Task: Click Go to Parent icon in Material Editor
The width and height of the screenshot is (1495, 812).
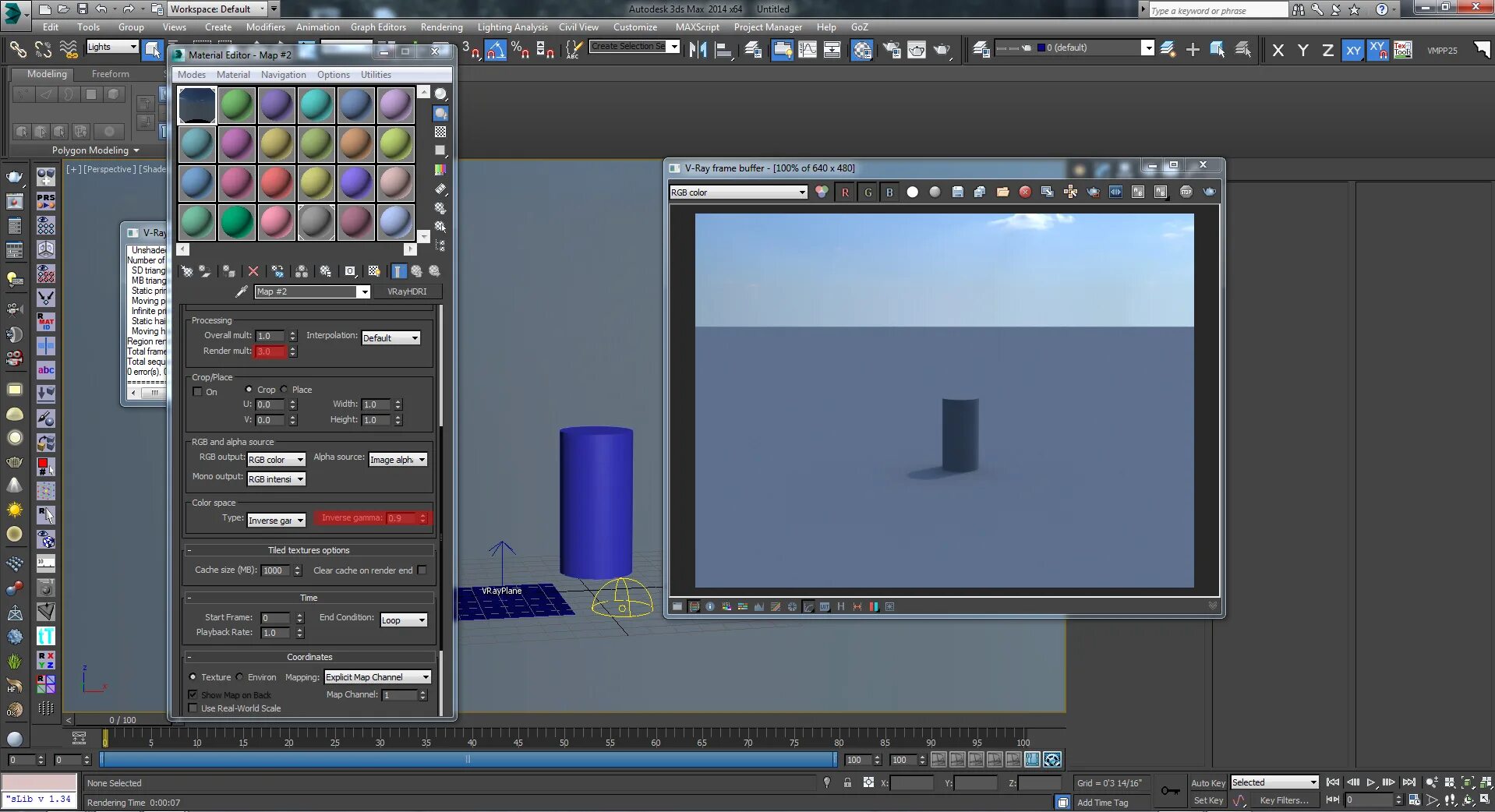Action: tap(417, 271)
